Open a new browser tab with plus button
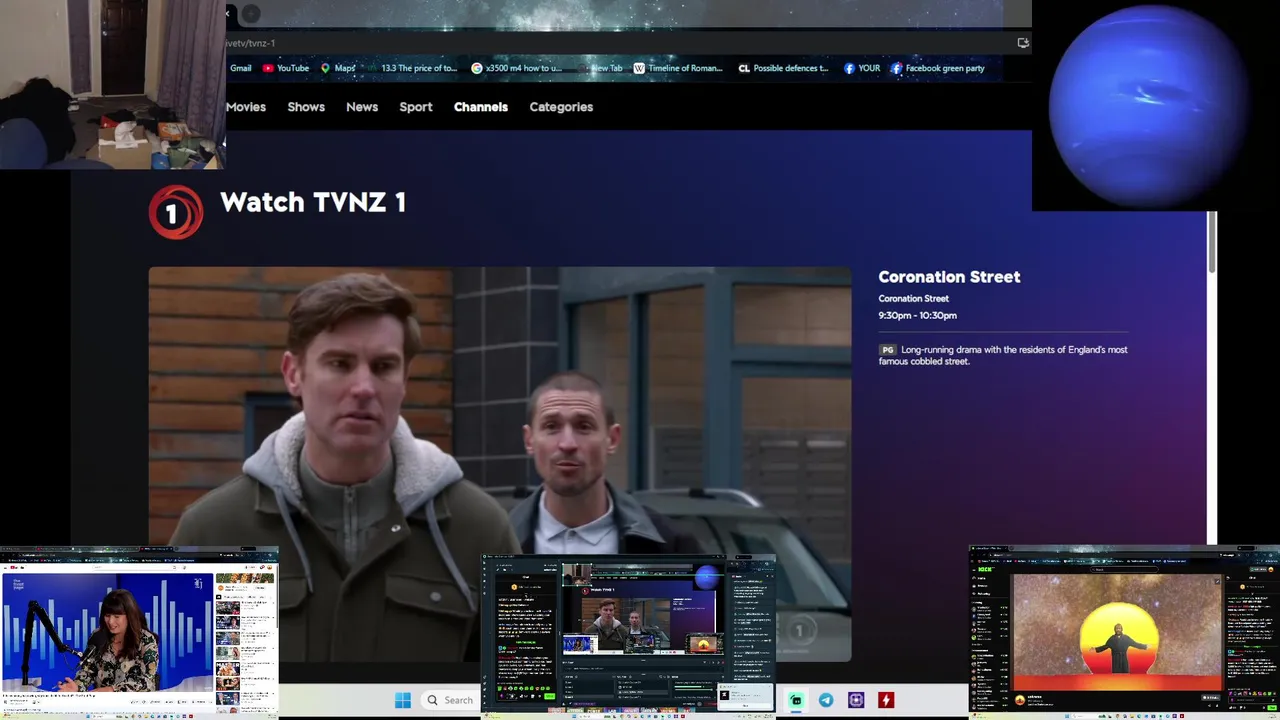Screen dimensions: 1280x720 coord(251,13)
